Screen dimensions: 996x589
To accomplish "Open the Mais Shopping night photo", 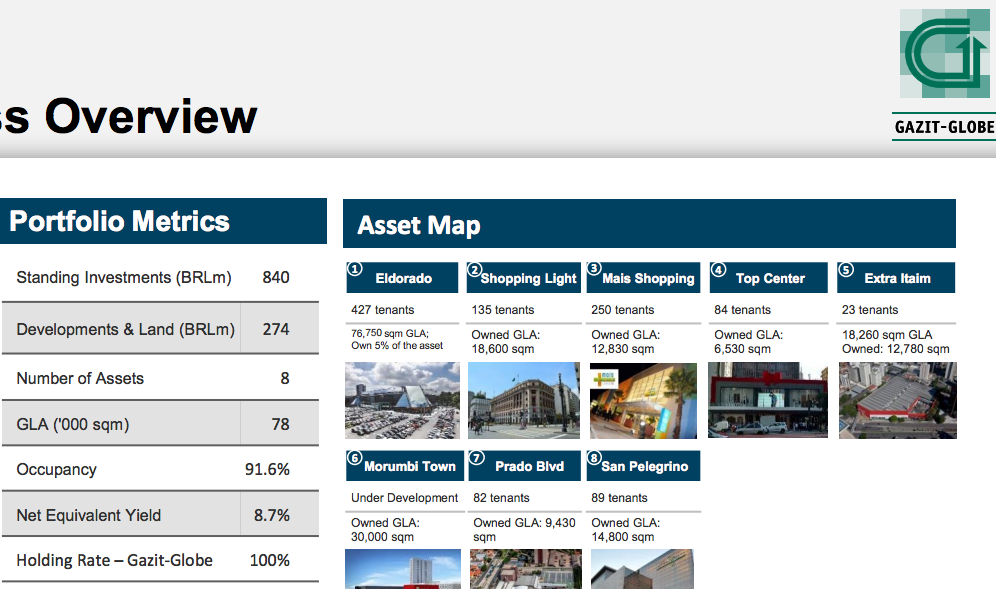I will pyautogui.click(x=643, y=400).
